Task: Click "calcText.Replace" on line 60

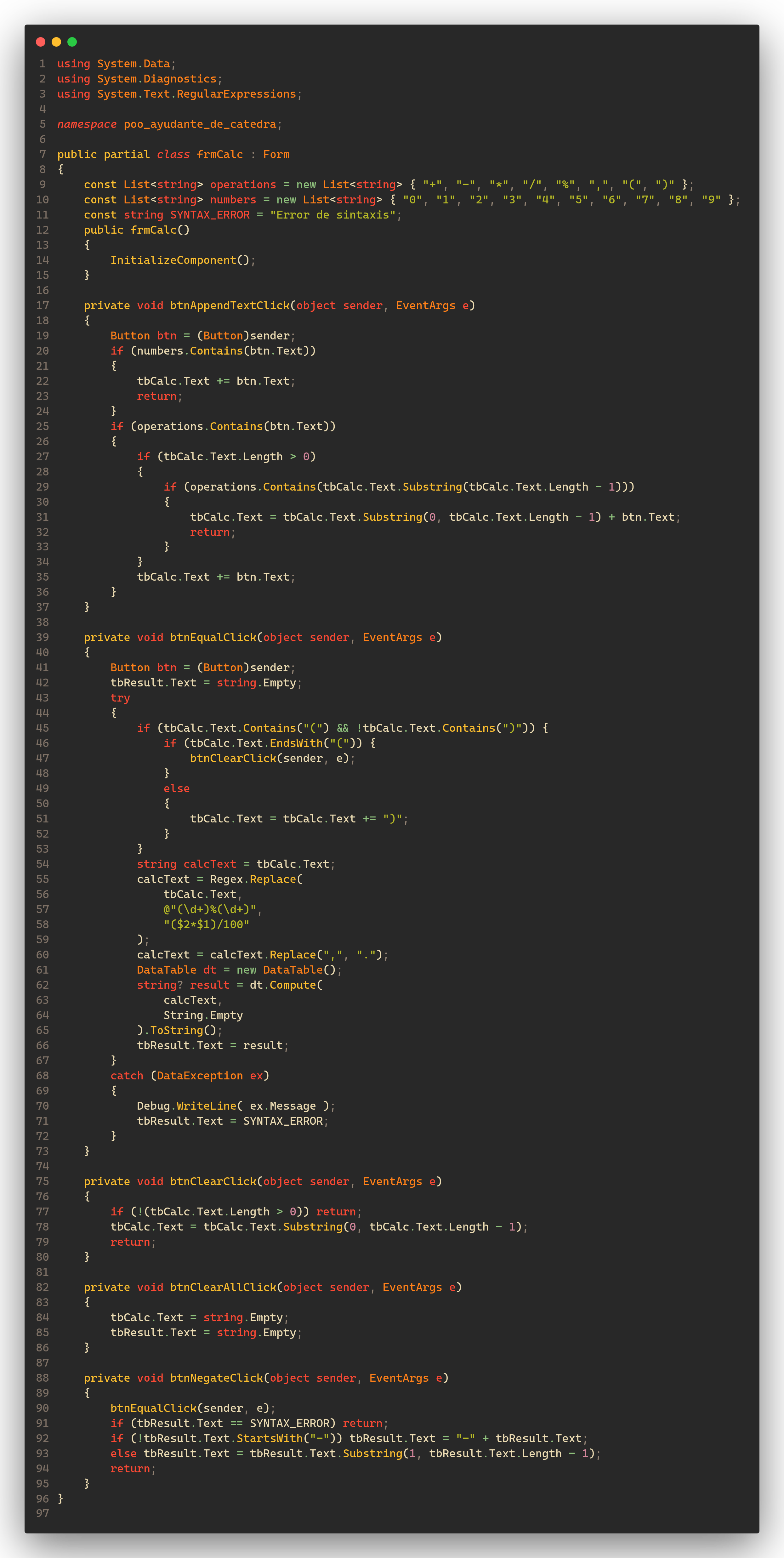Action: pyautogui.click(x=263, y=955)
